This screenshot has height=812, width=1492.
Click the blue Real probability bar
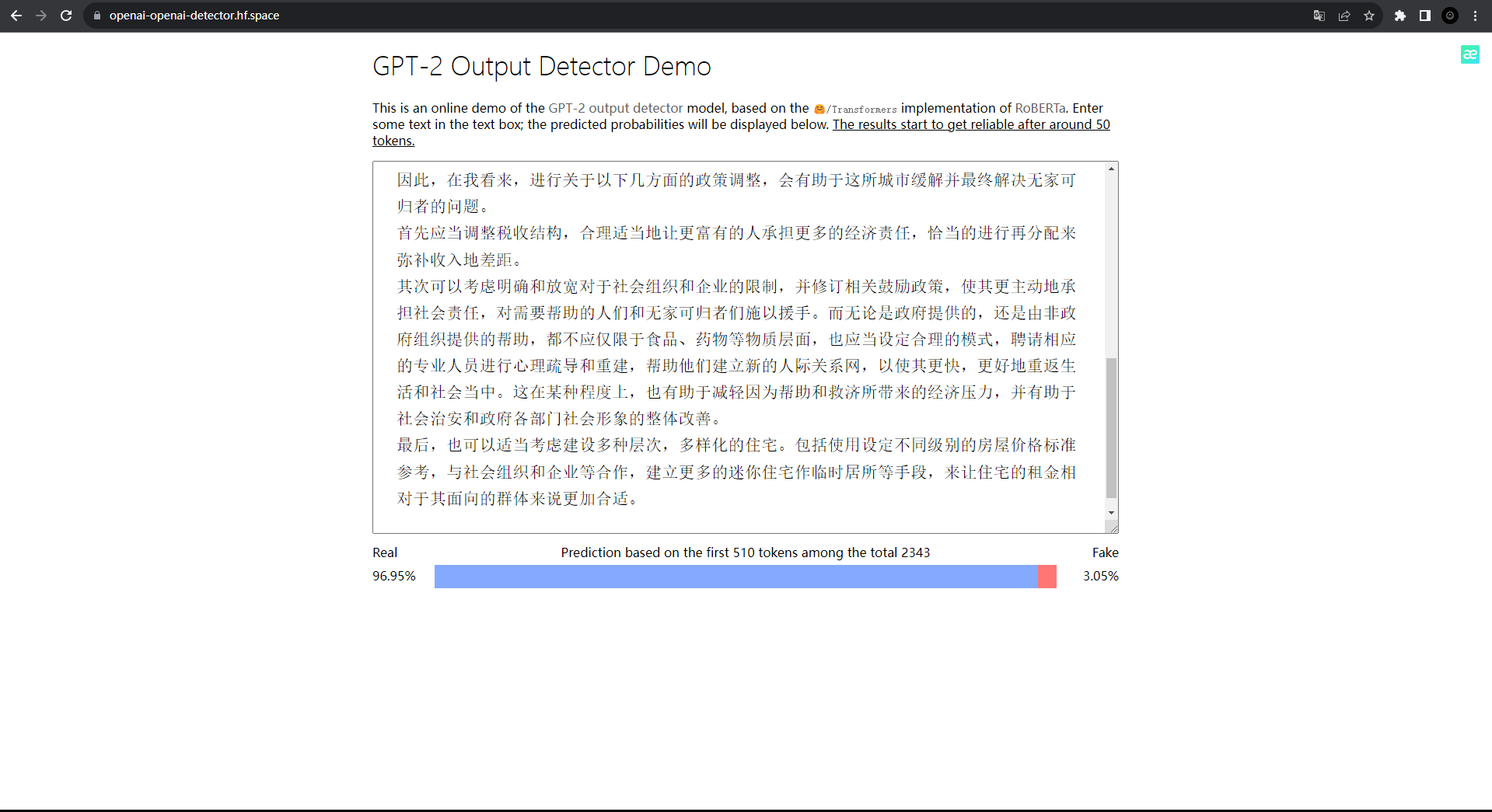click(x=736, y=577)
